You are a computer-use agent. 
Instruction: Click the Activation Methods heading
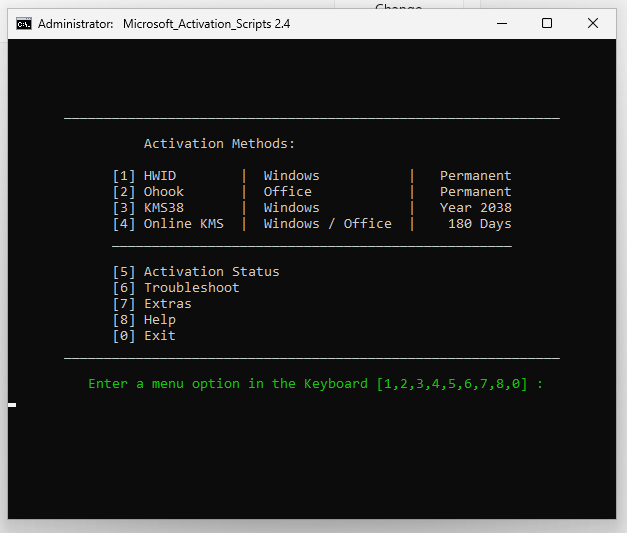point(219,144)
